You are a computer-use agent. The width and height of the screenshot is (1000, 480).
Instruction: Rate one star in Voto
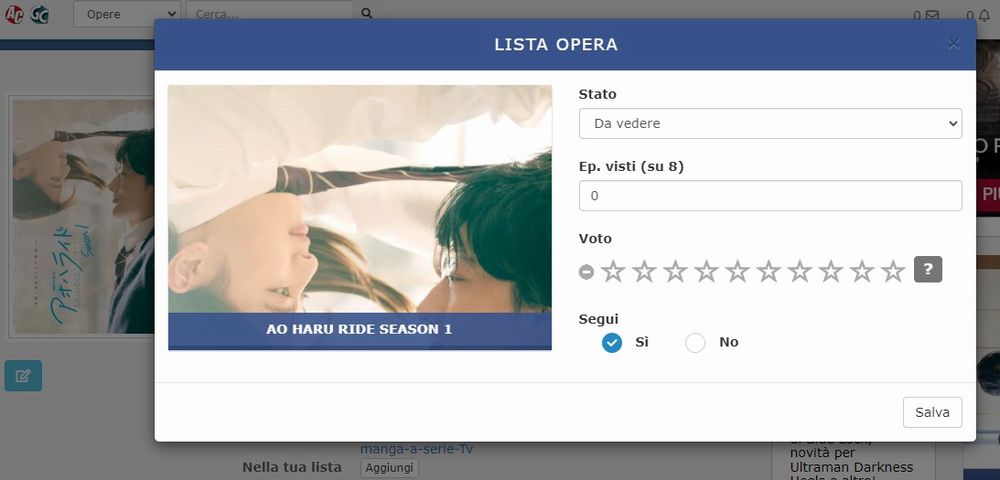(x=613, y=271)
